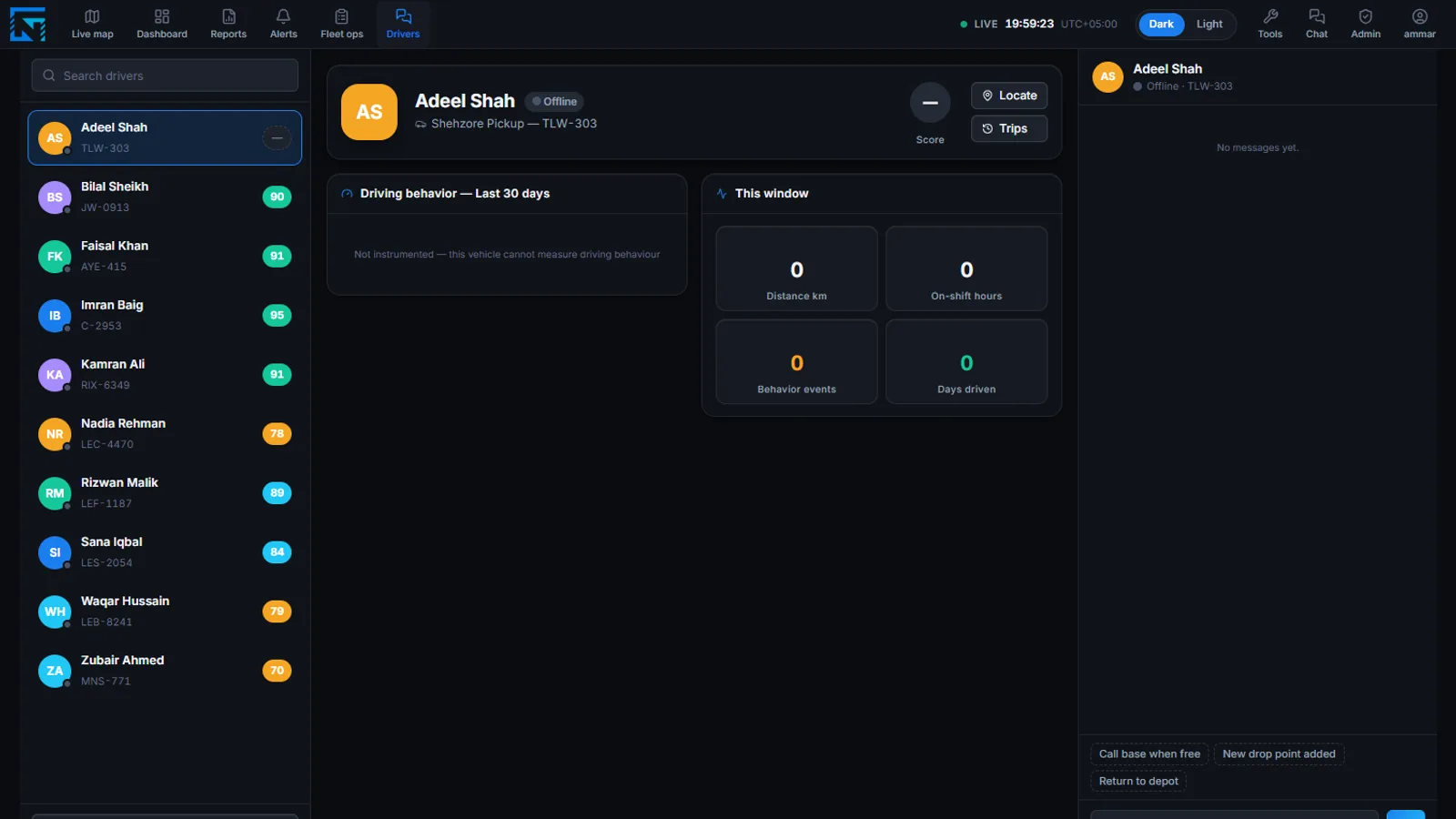The image size is (1456, 819).
Task: Select driver Zubair Ahmed
Action: coord(165,670)
